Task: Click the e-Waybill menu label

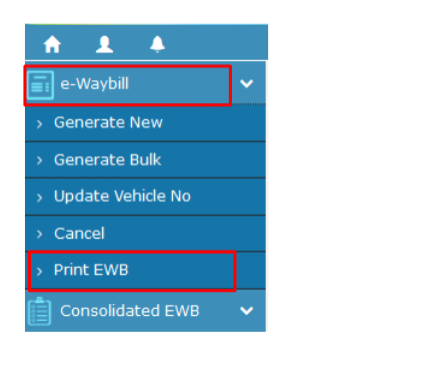Action: coord(94,83)
